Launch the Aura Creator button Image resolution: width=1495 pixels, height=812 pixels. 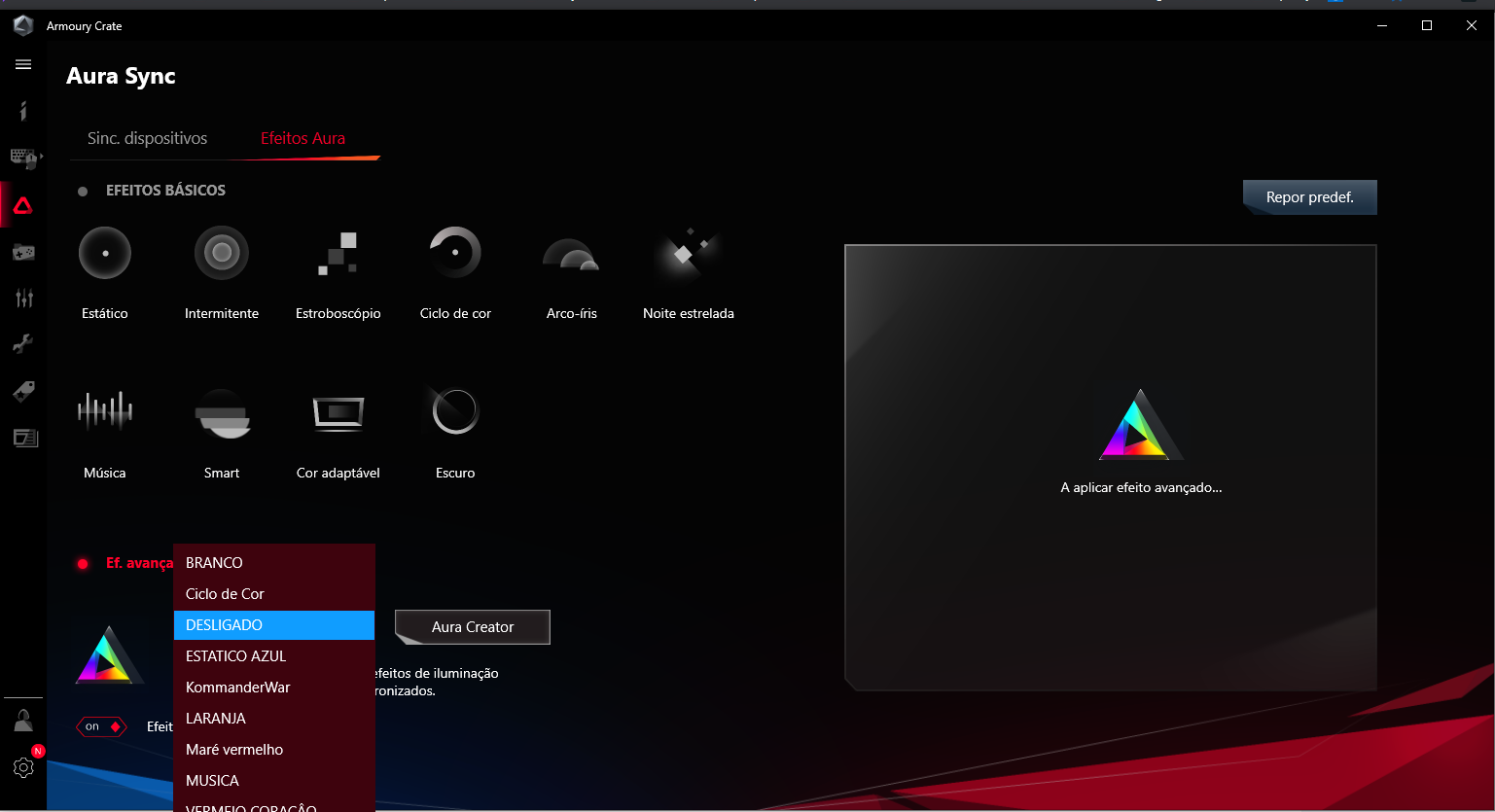(x=473, y=627)
